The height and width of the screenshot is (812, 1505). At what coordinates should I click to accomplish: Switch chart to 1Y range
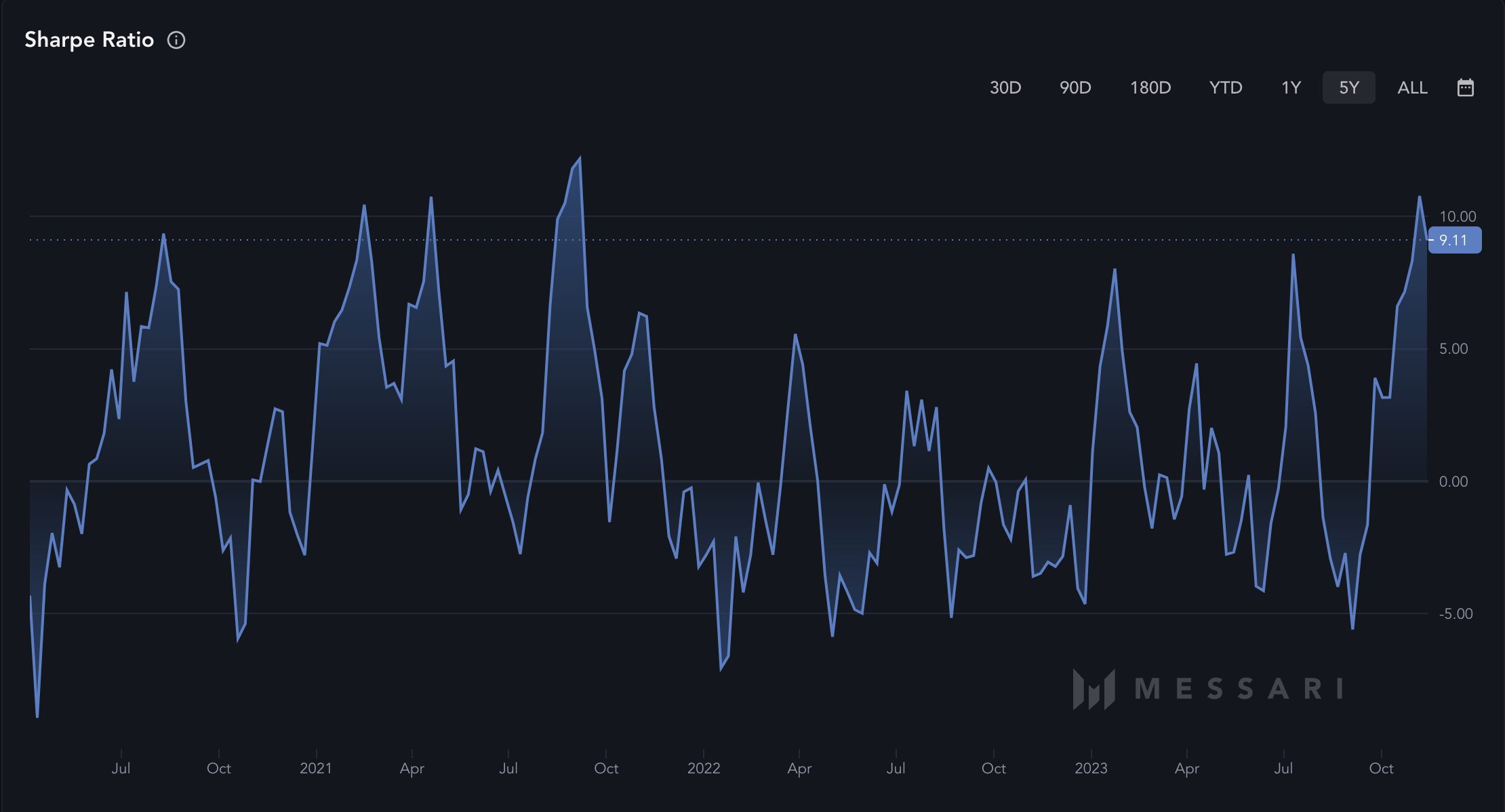(1291, 87)
